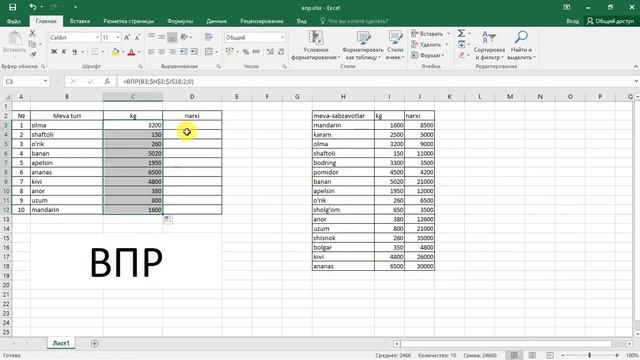Open Условное форматирование menu

click(x=316, y=45)
